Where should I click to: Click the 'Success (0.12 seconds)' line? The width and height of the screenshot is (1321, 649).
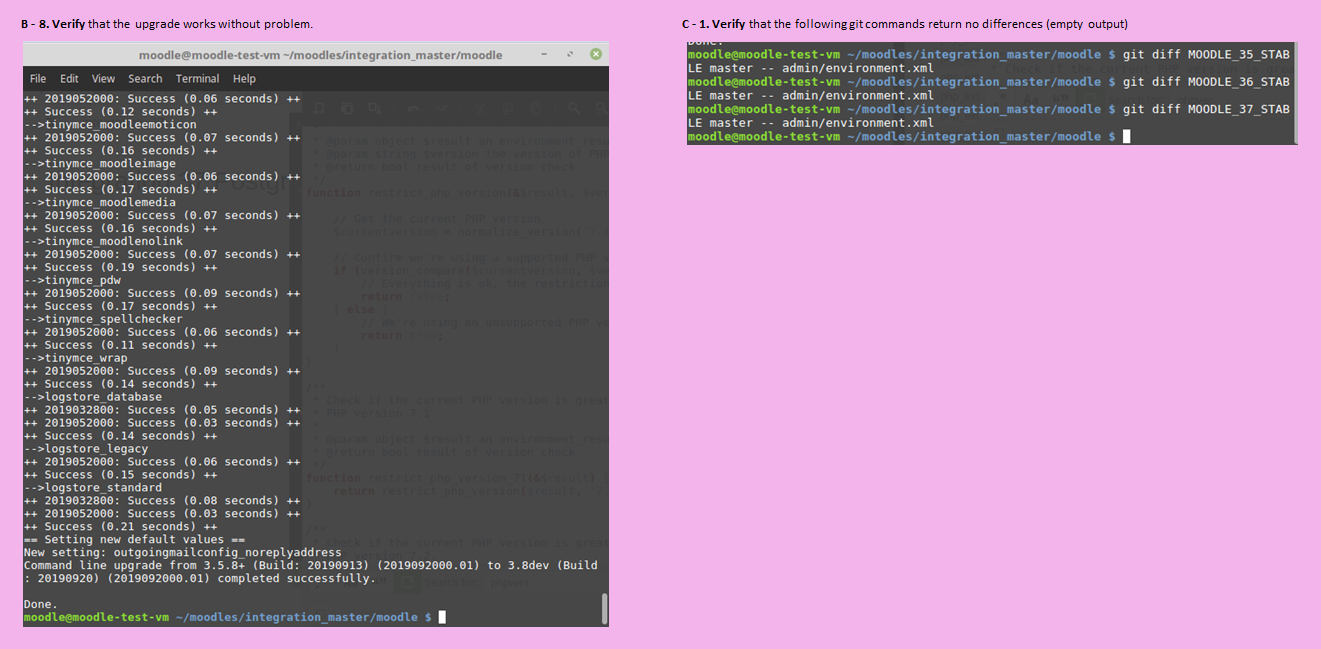pos(120,112)
